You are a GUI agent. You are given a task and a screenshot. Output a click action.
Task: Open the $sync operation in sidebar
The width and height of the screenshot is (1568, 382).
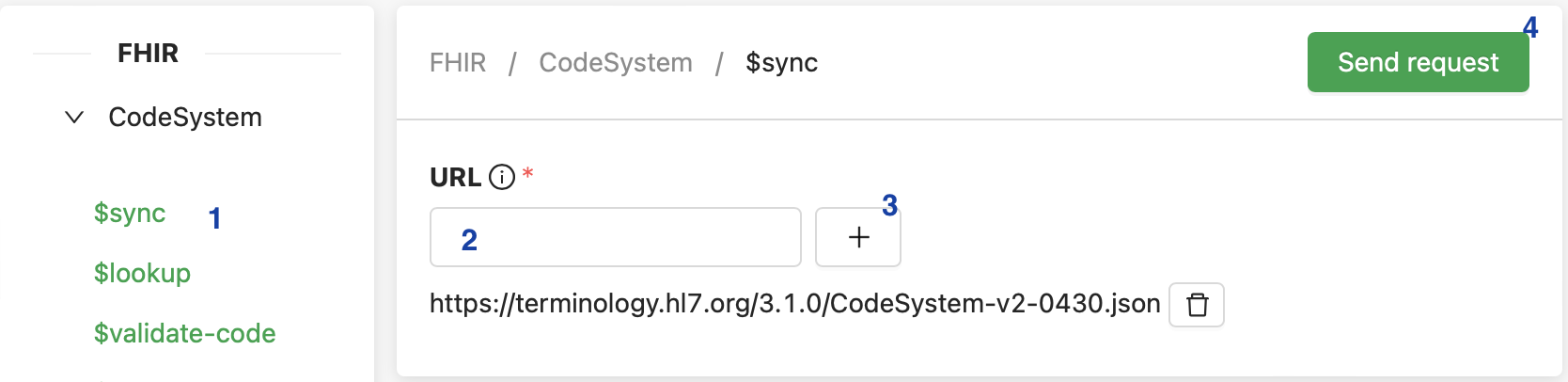click(x=130, y=214)
